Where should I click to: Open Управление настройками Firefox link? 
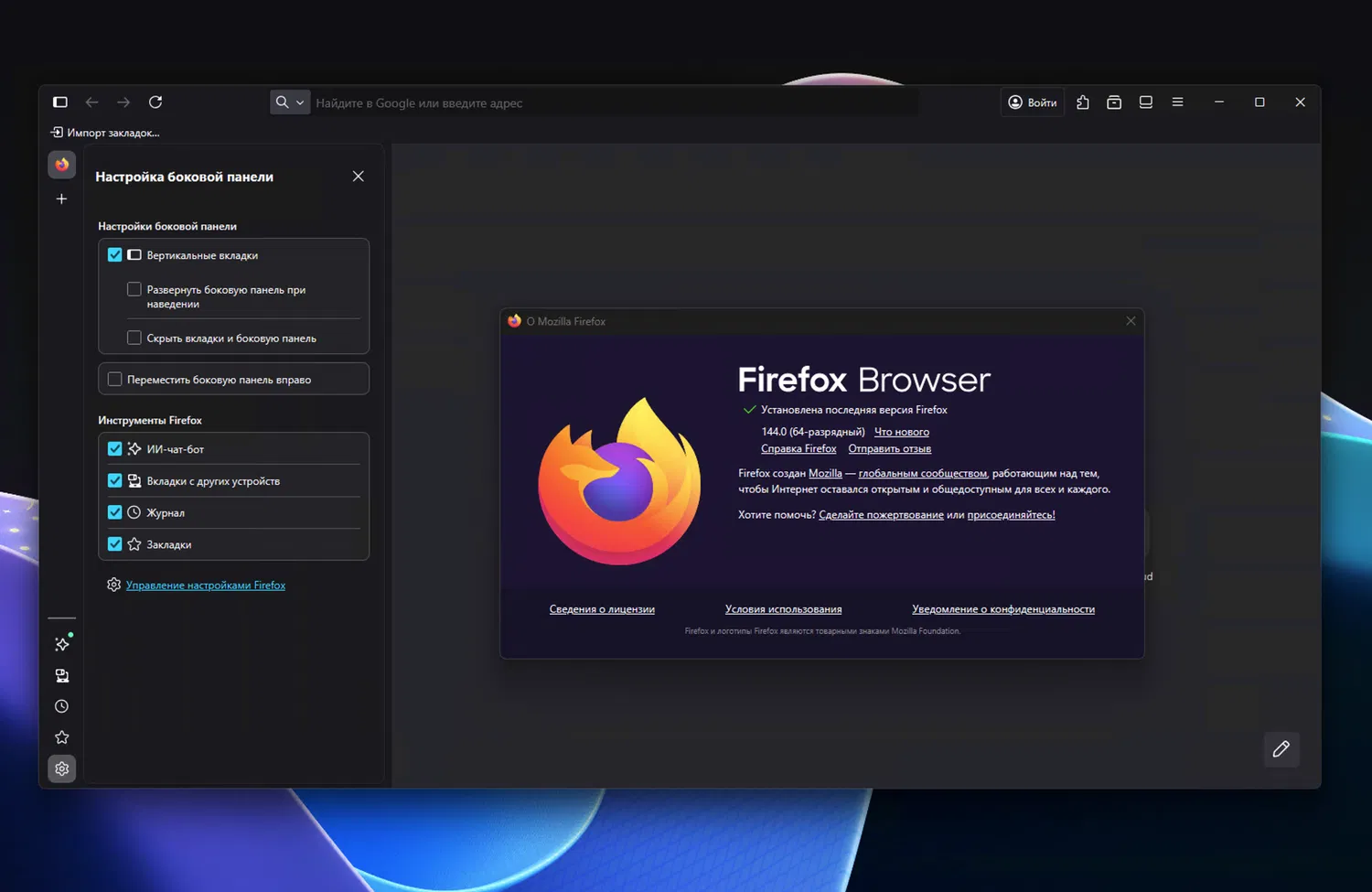point(206,586)
